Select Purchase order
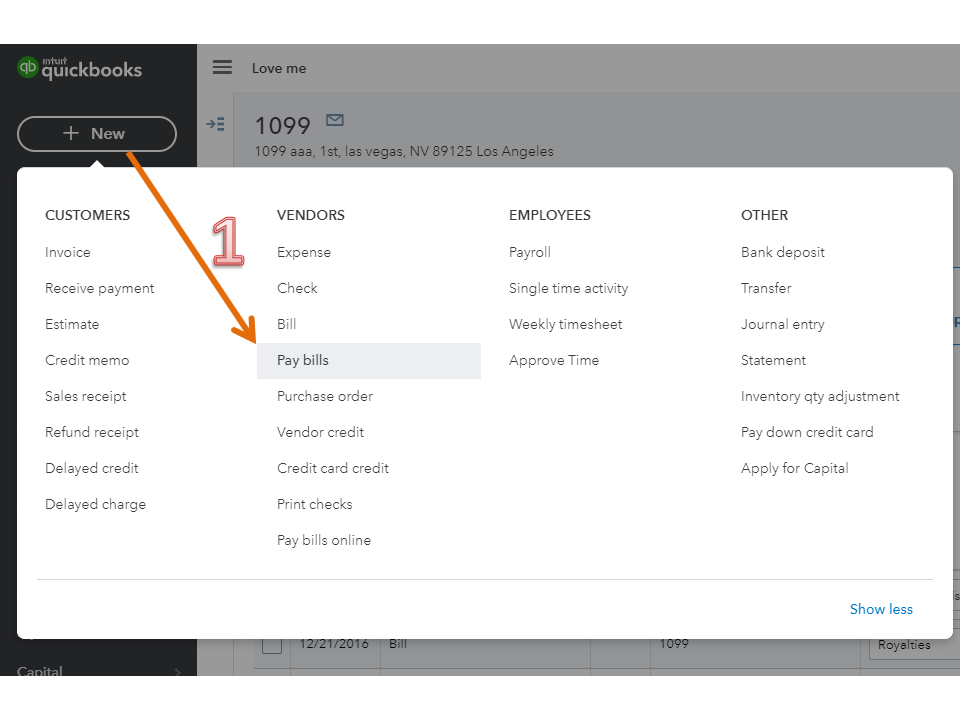 click(x=324, y=397)
